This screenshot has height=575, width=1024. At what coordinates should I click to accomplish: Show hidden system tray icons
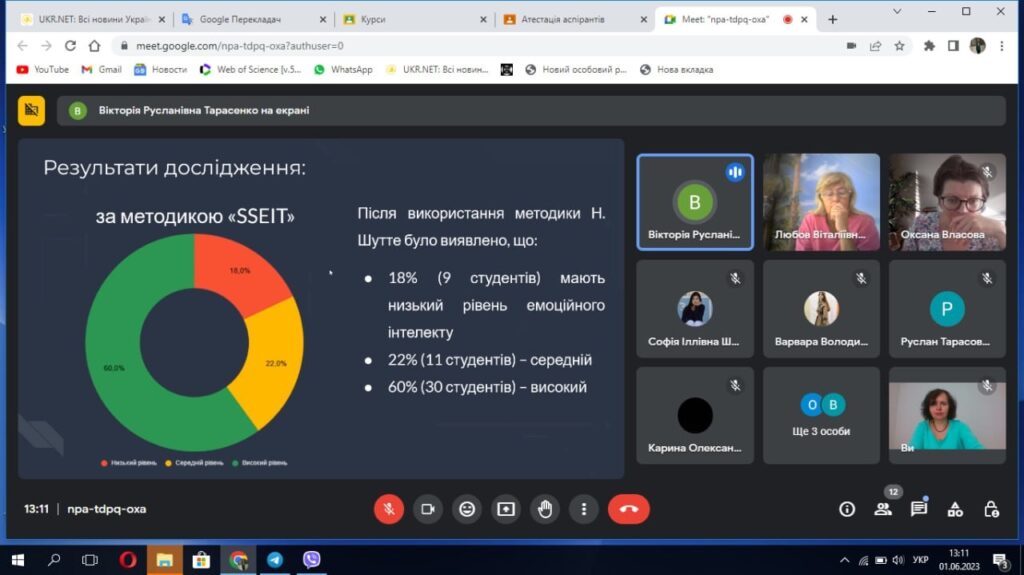pyautogui.click(x=845, y=560)
